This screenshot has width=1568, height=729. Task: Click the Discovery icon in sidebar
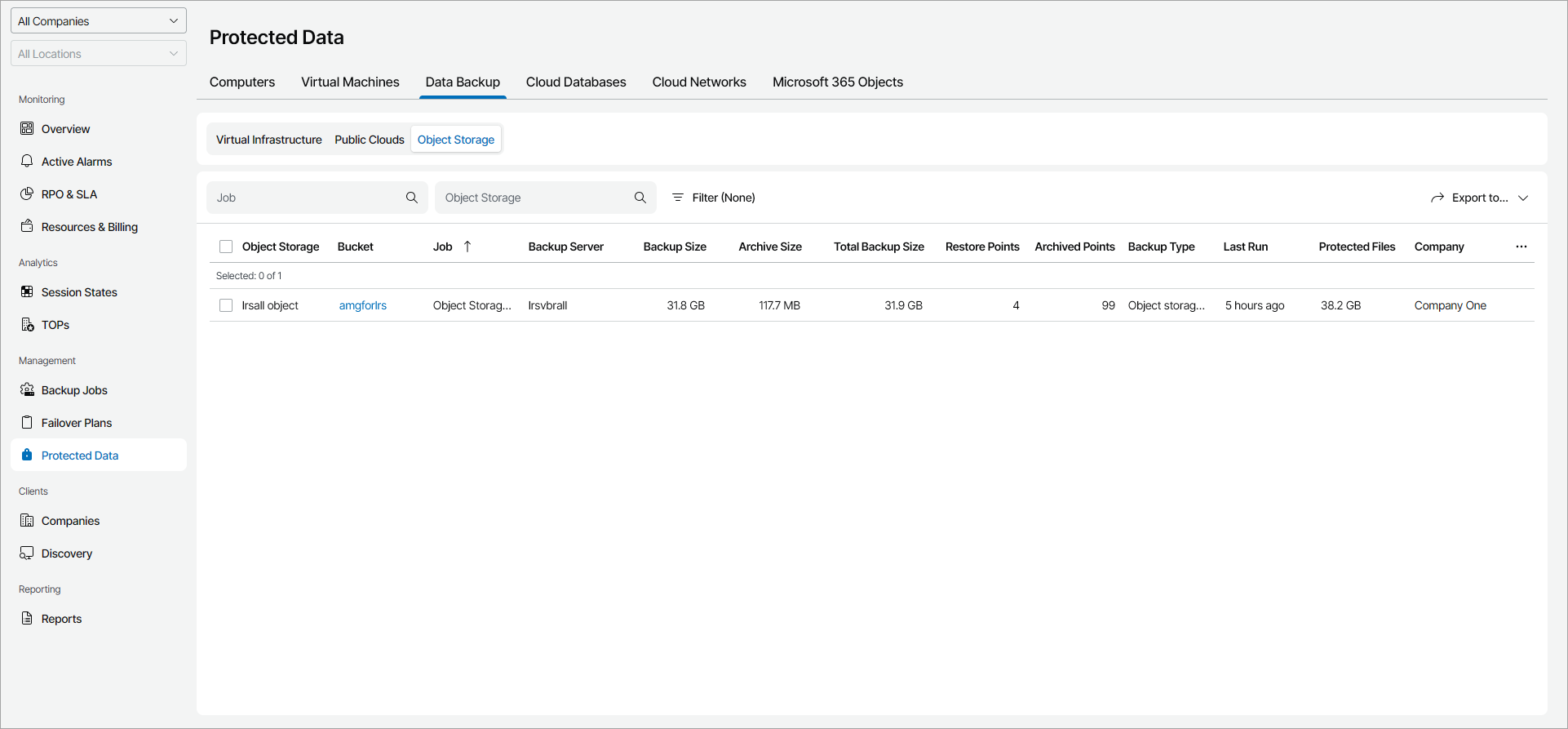coord(27,553)
